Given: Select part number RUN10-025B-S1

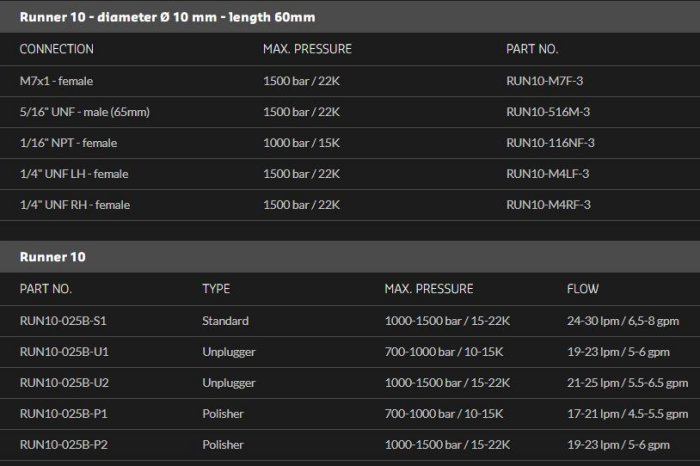Looking at the screenshot, I should point(63,321).
